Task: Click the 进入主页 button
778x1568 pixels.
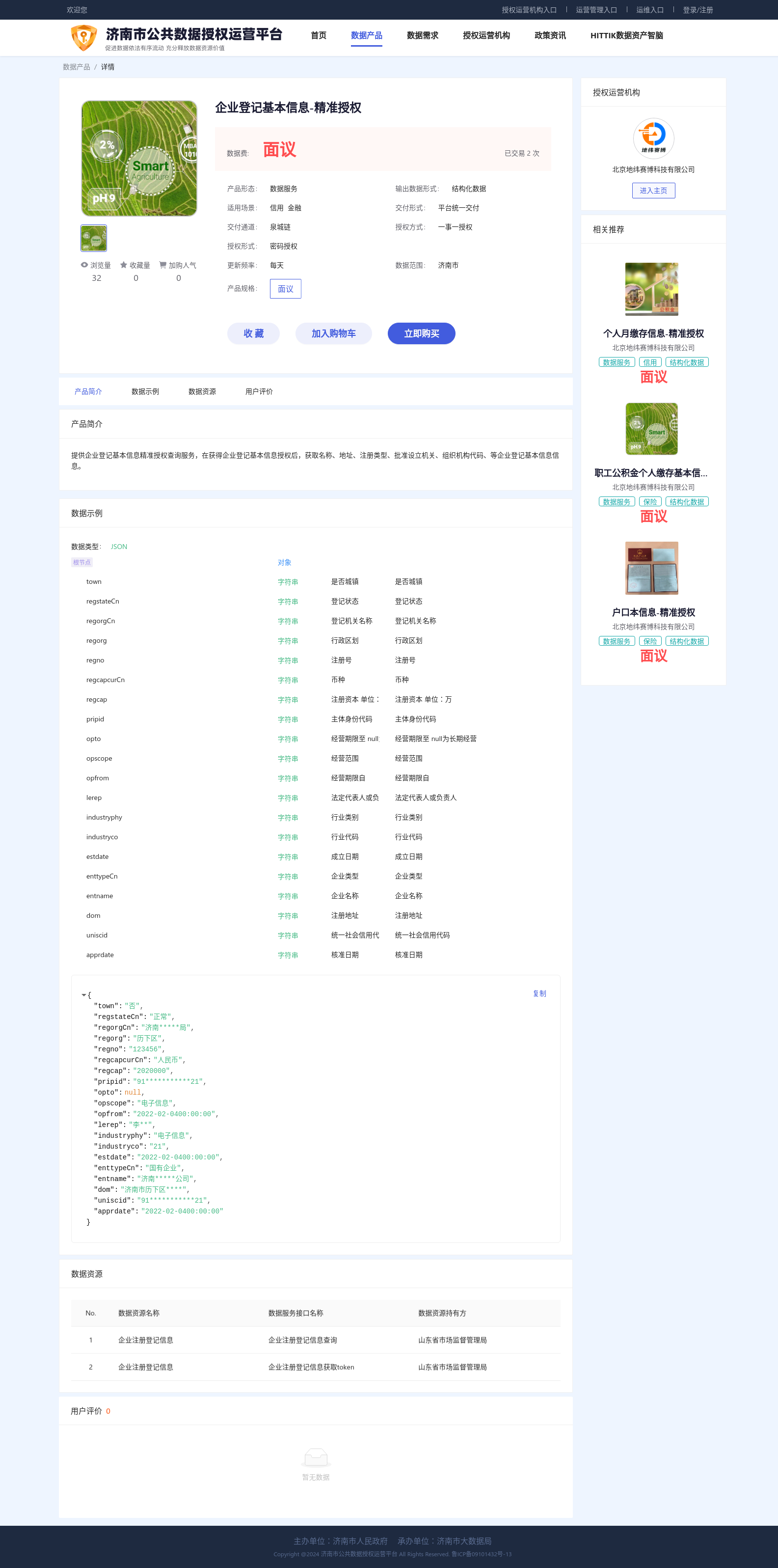Action: 653,191
